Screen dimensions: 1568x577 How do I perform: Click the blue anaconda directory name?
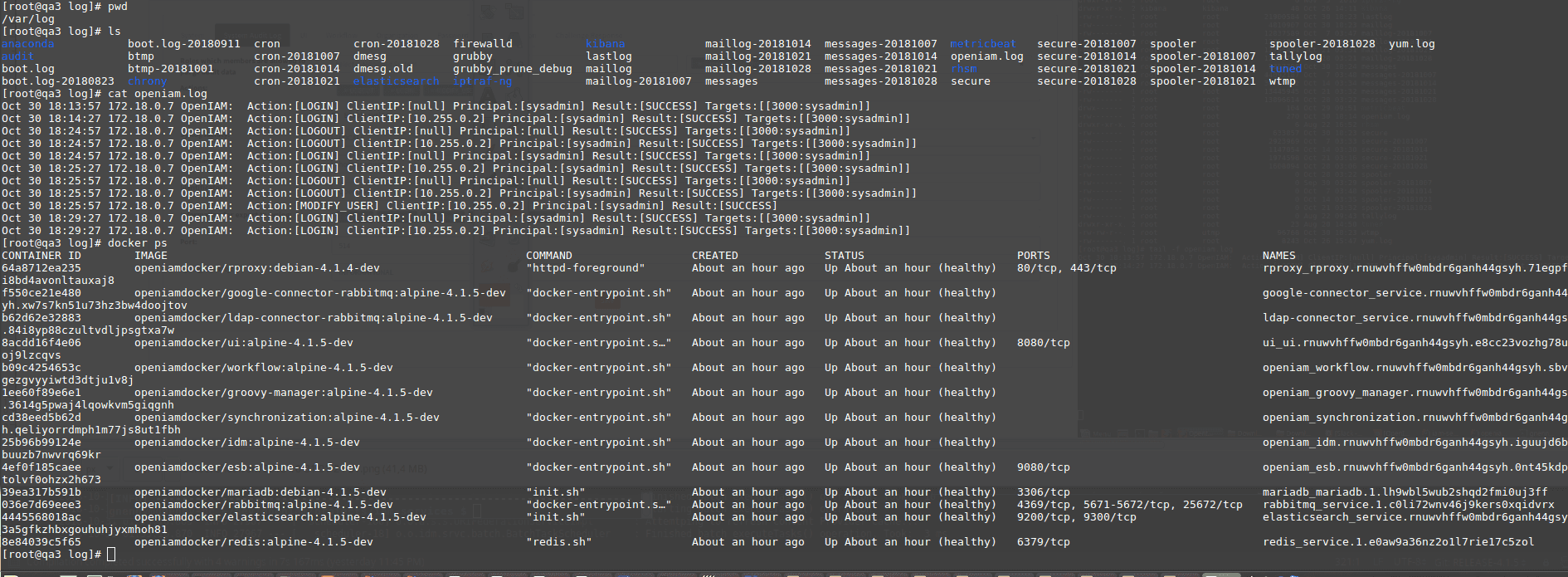[27, 44]
